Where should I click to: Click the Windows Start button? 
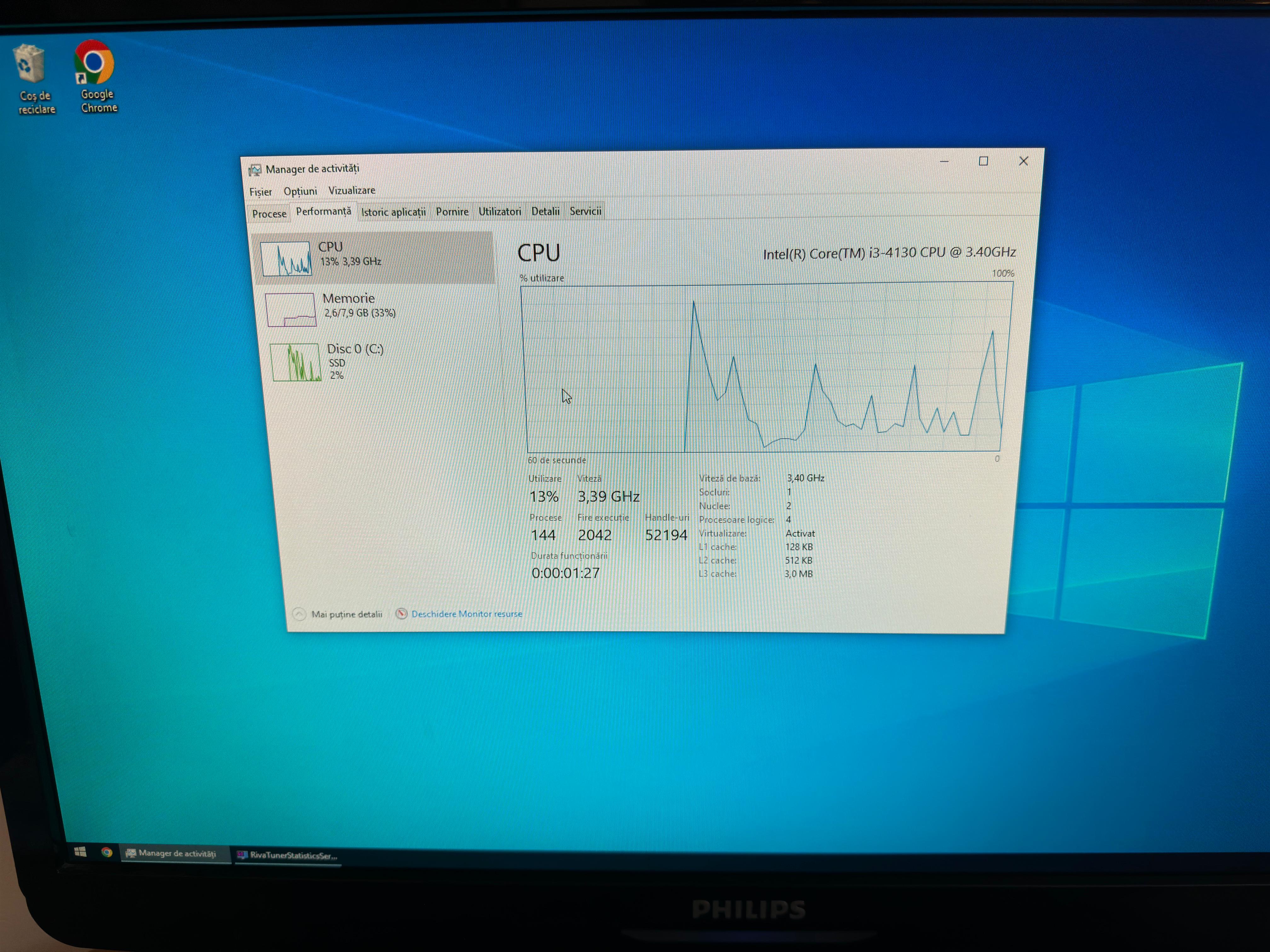(x=80, y=852)
